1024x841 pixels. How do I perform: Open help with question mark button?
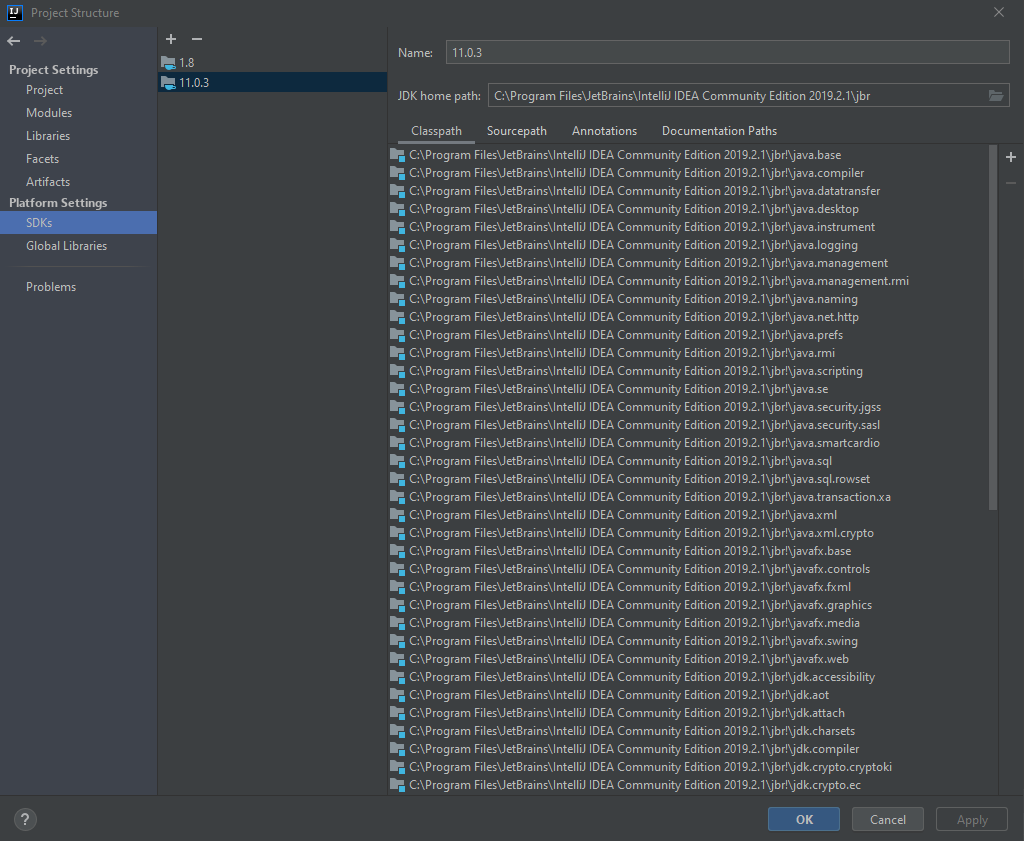pos(25,819)
